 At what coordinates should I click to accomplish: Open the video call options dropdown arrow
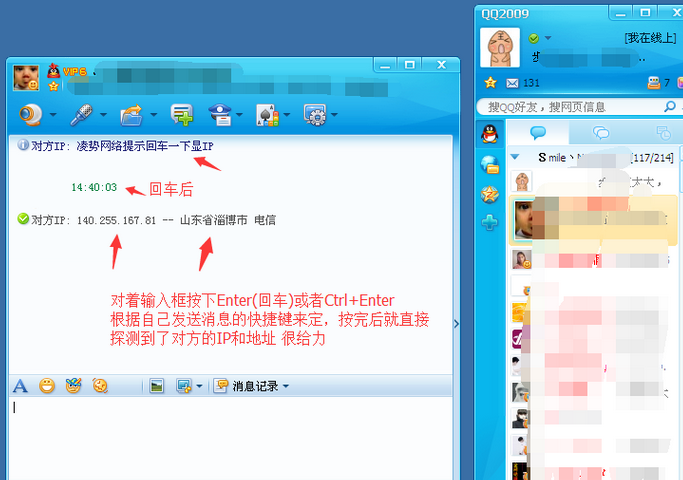click(53, 115)
